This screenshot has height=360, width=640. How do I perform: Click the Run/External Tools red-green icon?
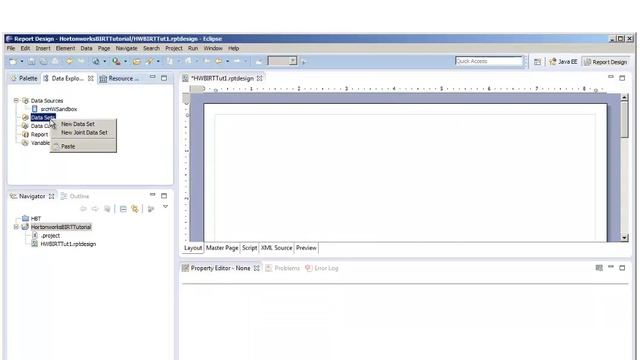coord(116,62)
